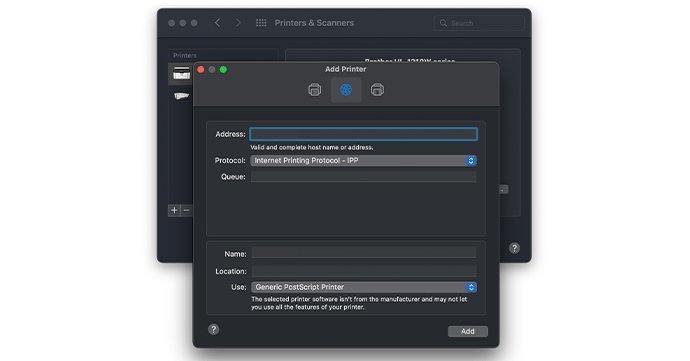Go back in Printers & Scanners window
Image resolution: width=690 pixels, height=361 pixels.
click(x=217, y=22)
